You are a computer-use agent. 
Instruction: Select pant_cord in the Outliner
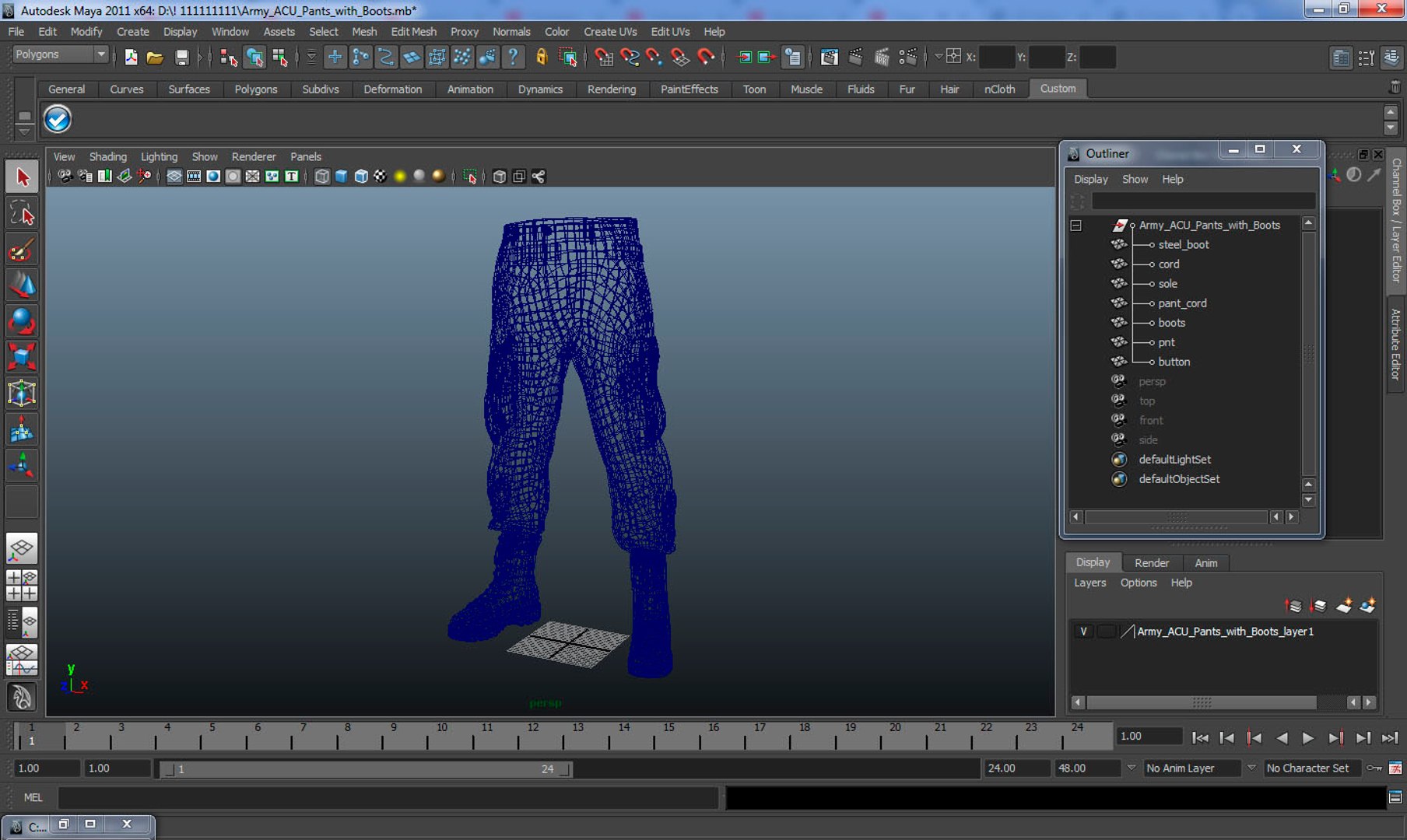(1182, 303)
